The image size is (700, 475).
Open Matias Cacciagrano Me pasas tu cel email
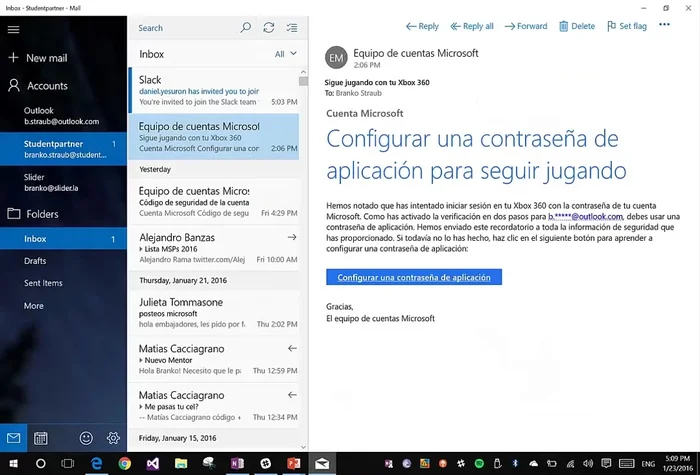214,406
